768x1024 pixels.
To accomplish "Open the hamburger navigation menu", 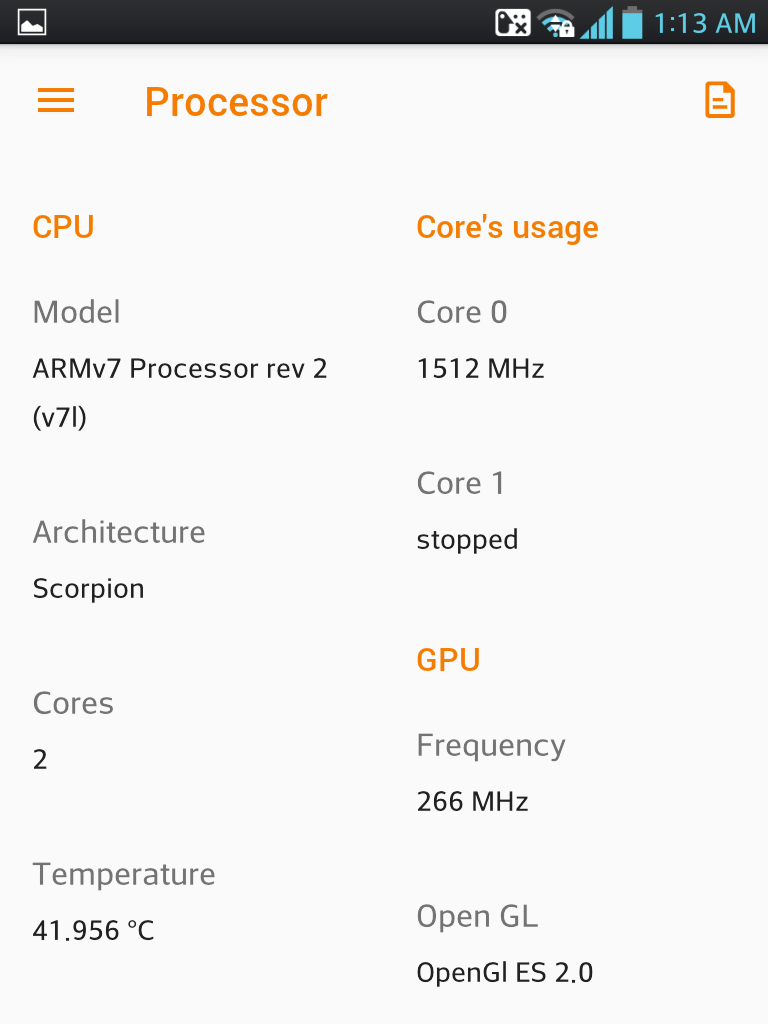I will click(56, 101).
